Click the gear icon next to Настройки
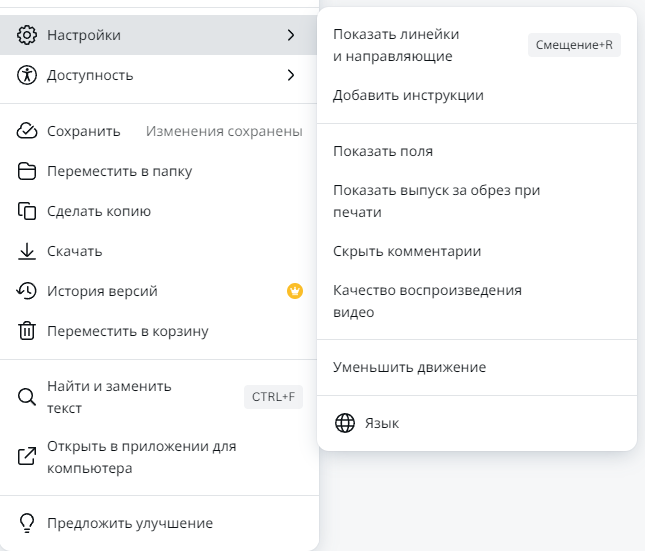645x551 pixels. tap(27, 35)
